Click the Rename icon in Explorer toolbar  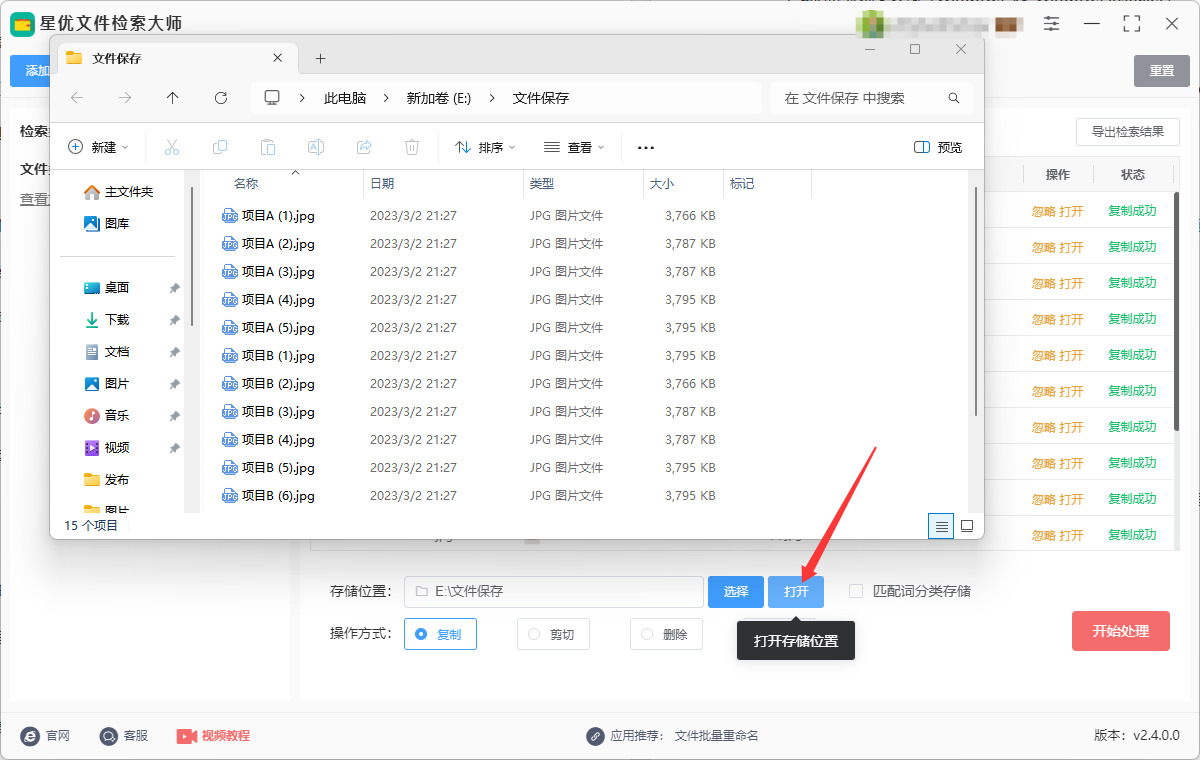tap(316, 147)
